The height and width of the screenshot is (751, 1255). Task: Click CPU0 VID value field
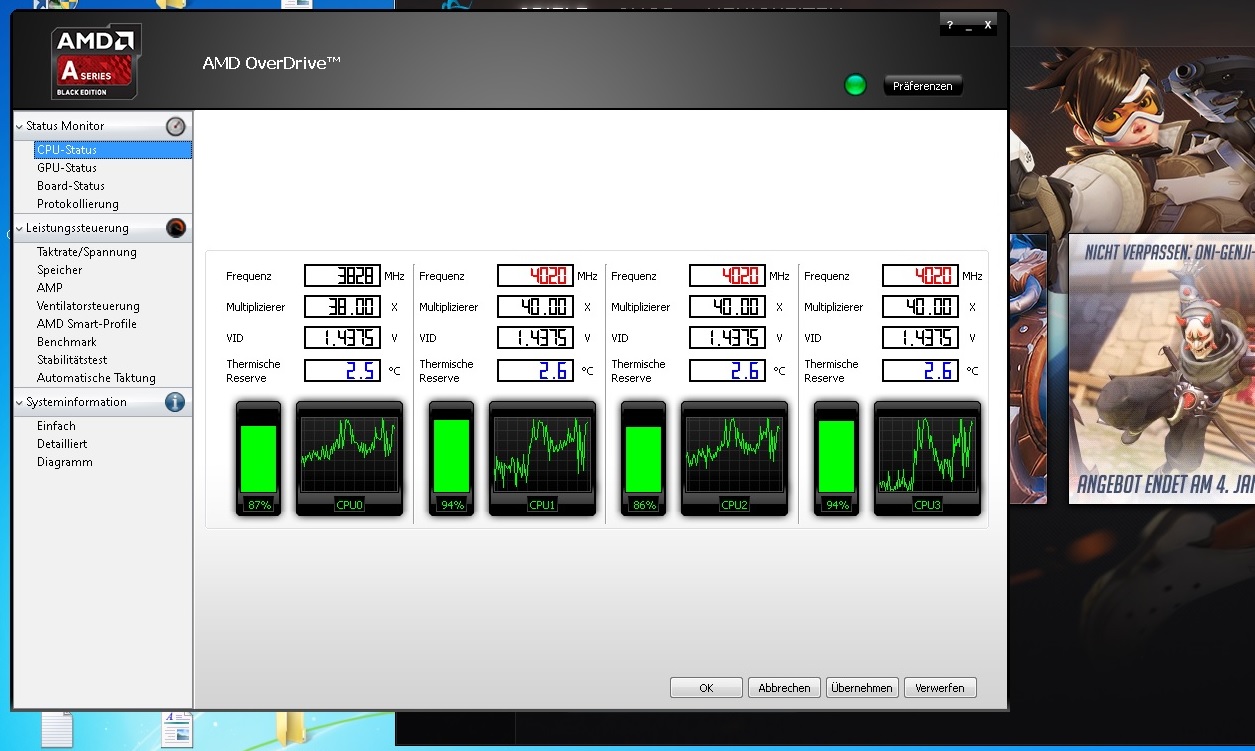[x=342, y=338]
